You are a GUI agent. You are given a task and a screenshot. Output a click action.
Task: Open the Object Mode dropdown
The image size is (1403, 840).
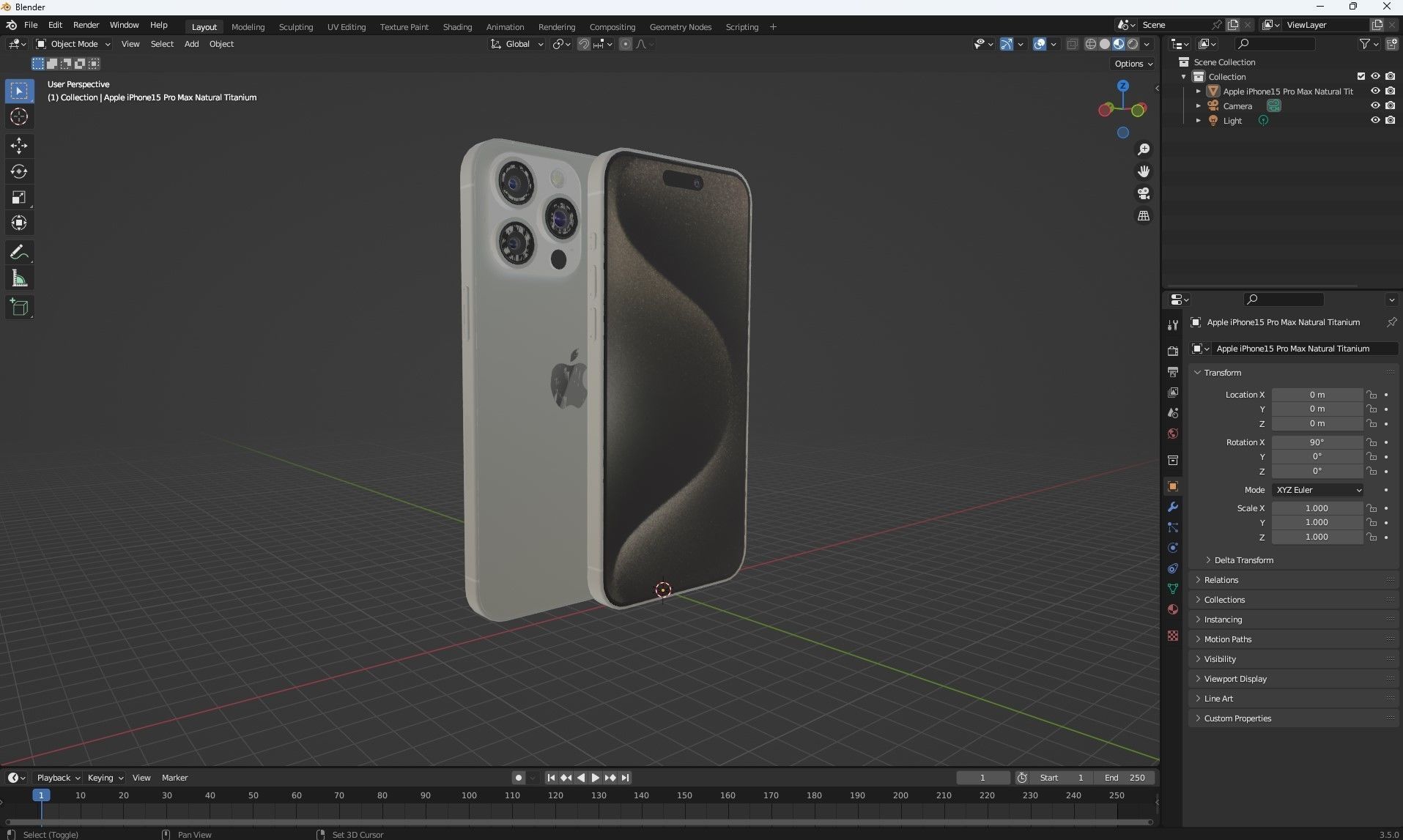point(73,44)
